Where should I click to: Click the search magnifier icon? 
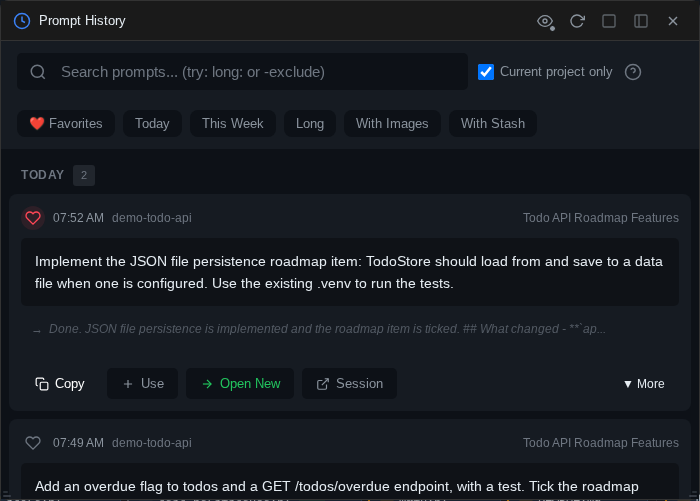click(x=38, y=72)
